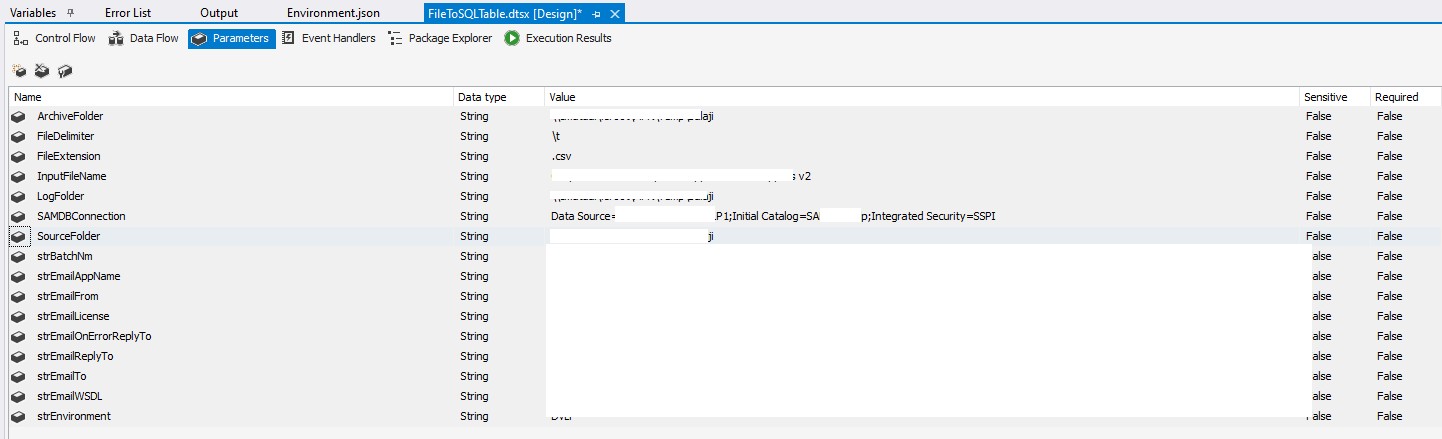1442x439 pixels.
Task: Select the strEmailTo parameter row icon
Action: [18, 376]
